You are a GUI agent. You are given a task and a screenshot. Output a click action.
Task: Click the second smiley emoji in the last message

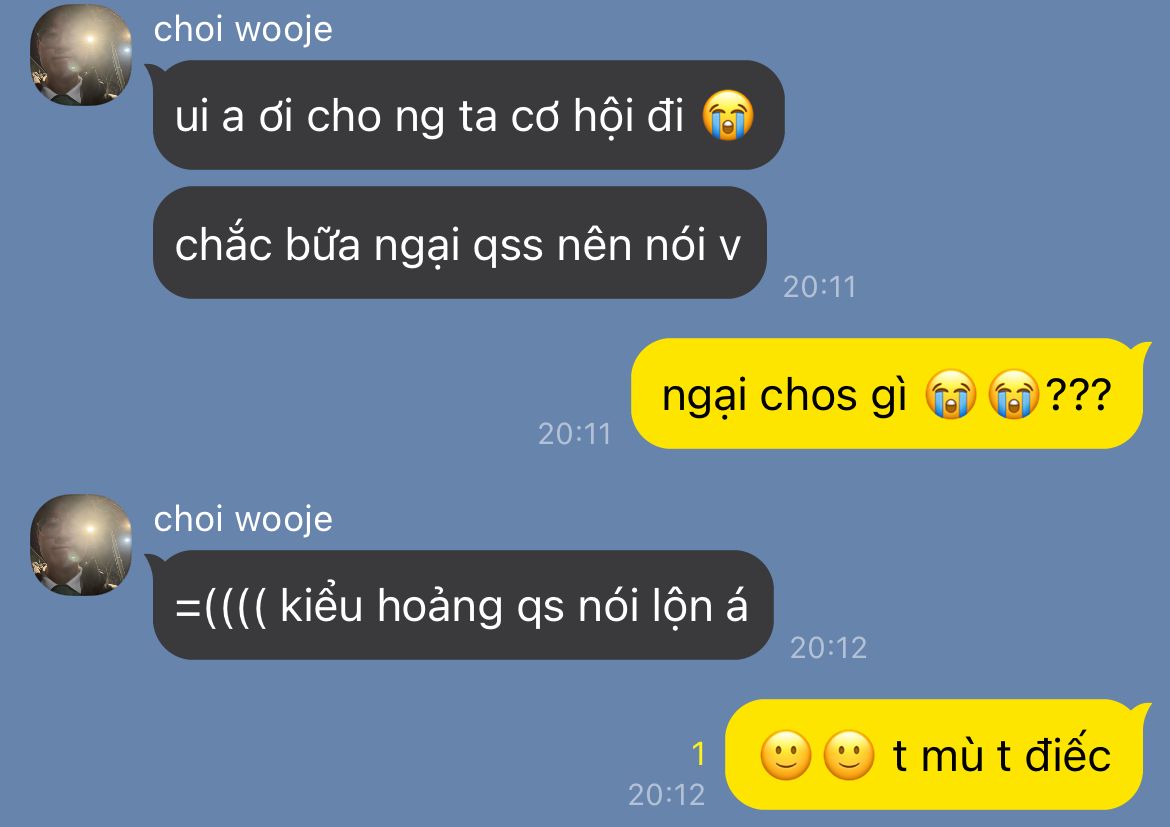848,755
